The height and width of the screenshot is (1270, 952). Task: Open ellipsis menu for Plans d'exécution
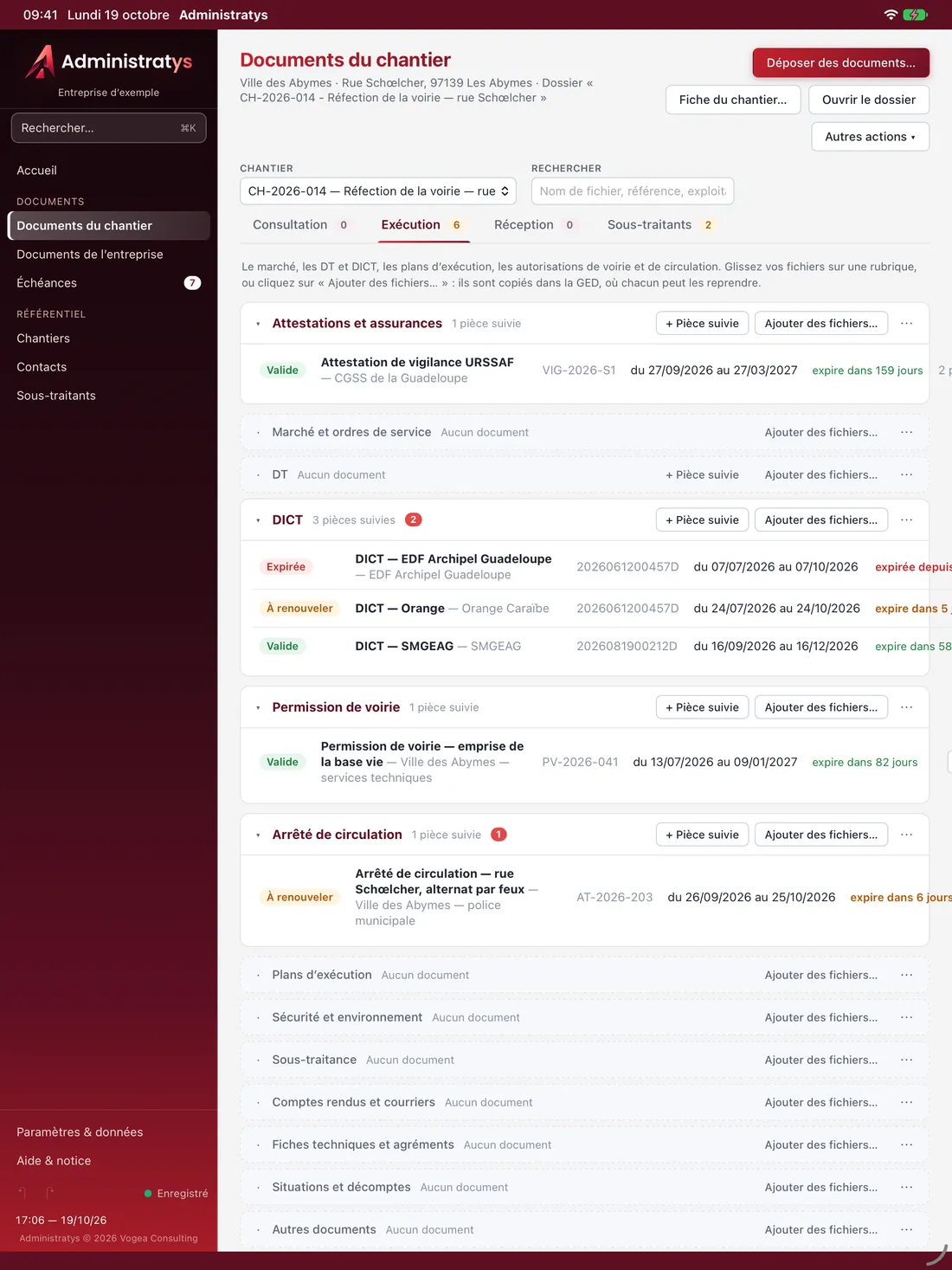coord(907,975)
